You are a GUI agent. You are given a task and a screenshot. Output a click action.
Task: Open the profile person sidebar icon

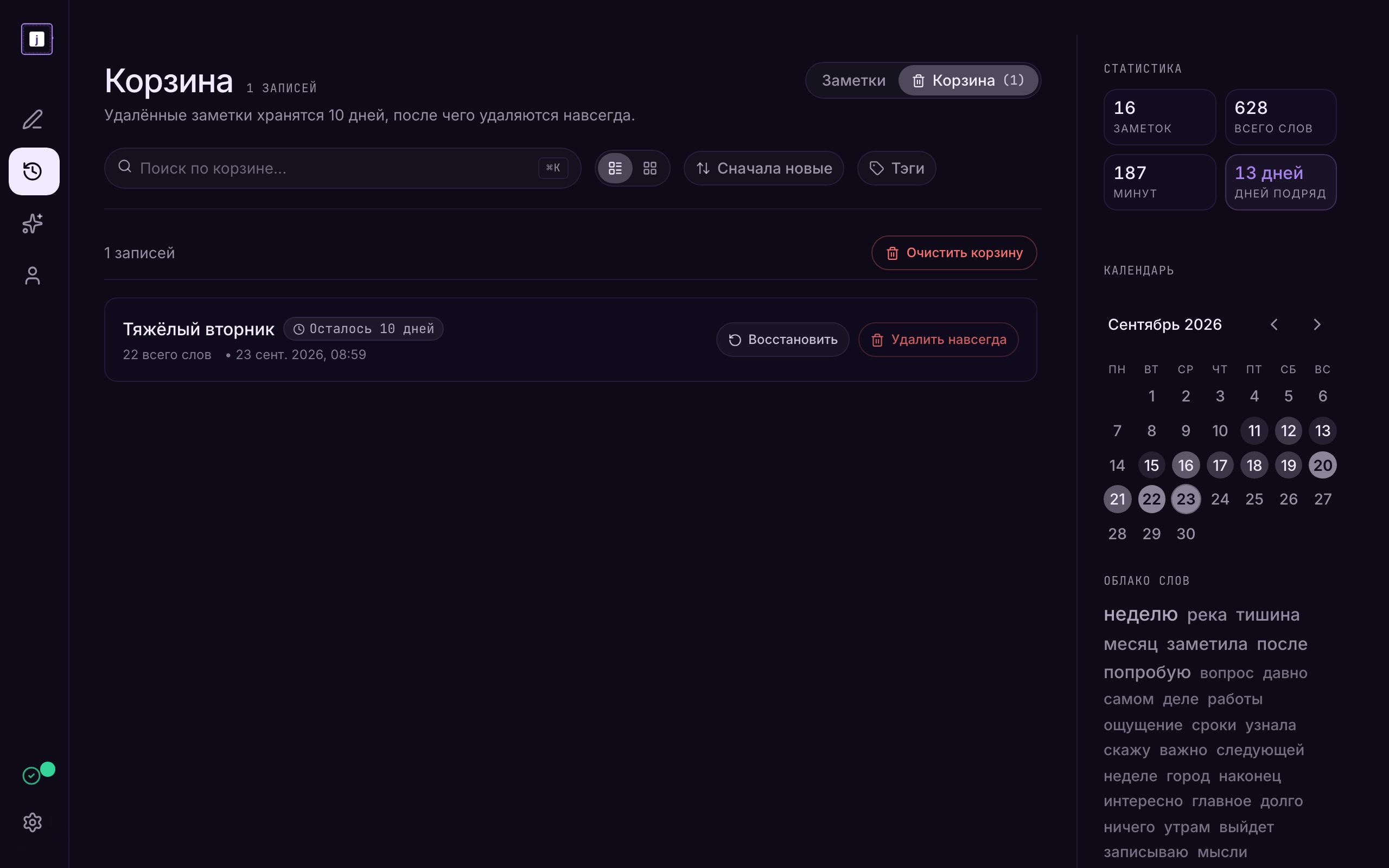33,276
